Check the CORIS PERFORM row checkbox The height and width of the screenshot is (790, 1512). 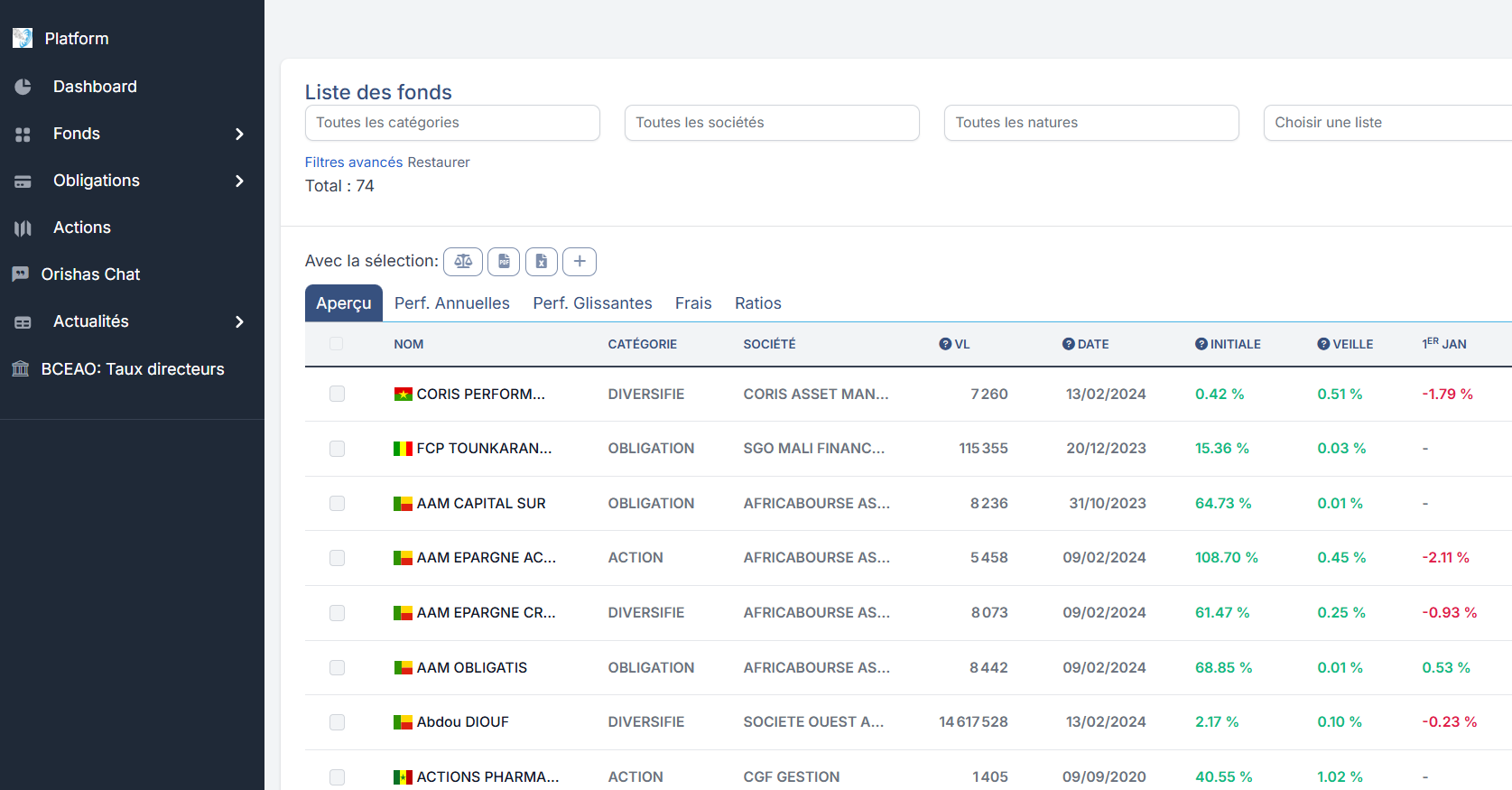tap(337, 394)
